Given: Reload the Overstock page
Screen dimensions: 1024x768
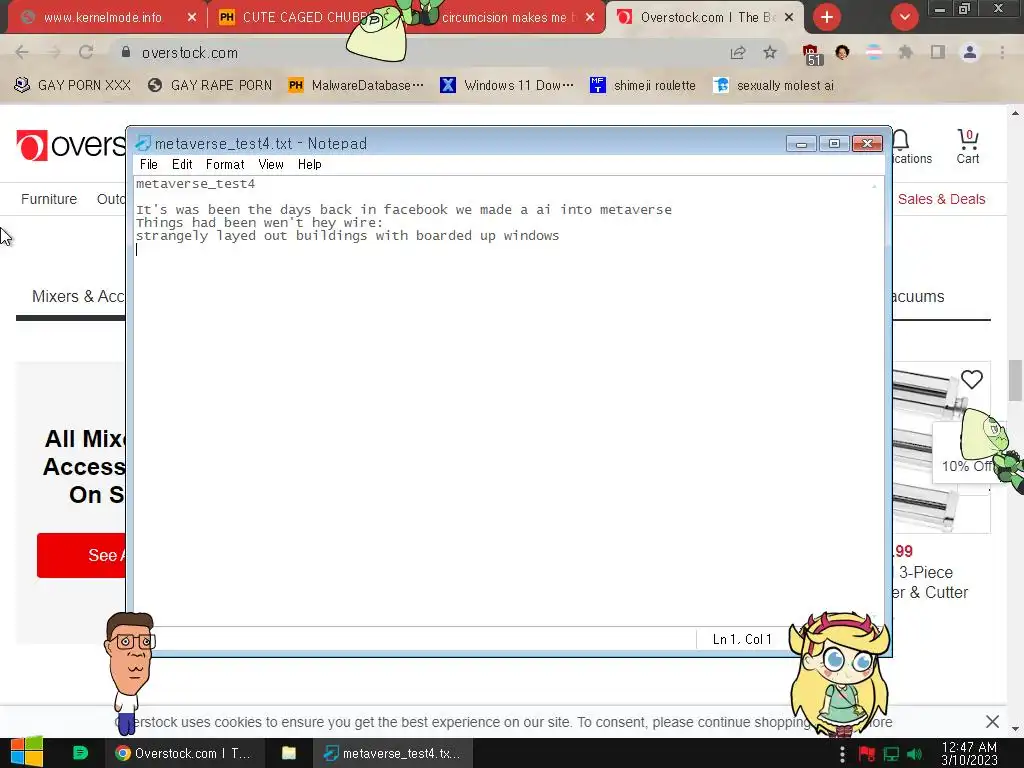Looking at the screenshot, I should [x=86, y=53].
